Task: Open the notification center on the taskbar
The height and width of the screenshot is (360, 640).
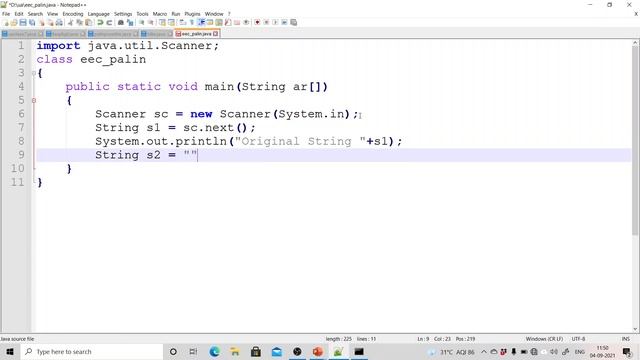Action: (x=627, y=352)
